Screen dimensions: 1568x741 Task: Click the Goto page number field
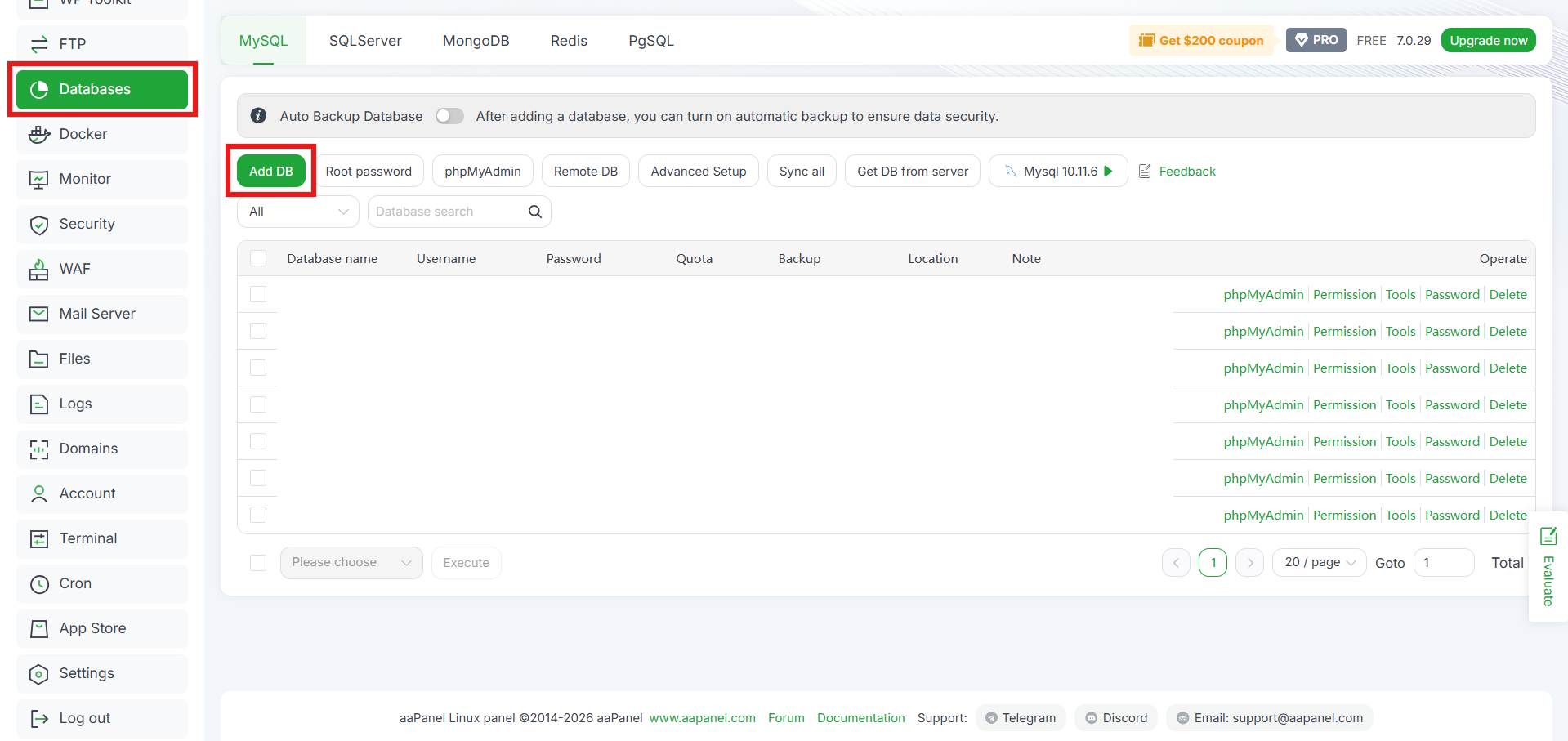(x=1444, y=563)
